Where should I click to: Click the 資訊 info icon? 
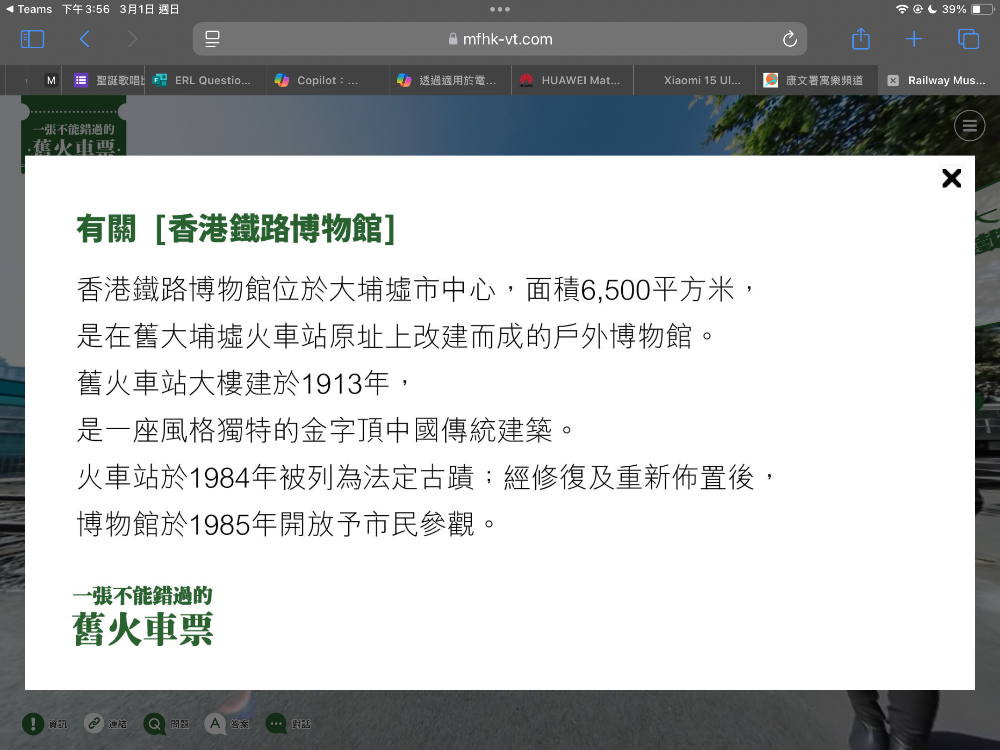coord(33,723)
